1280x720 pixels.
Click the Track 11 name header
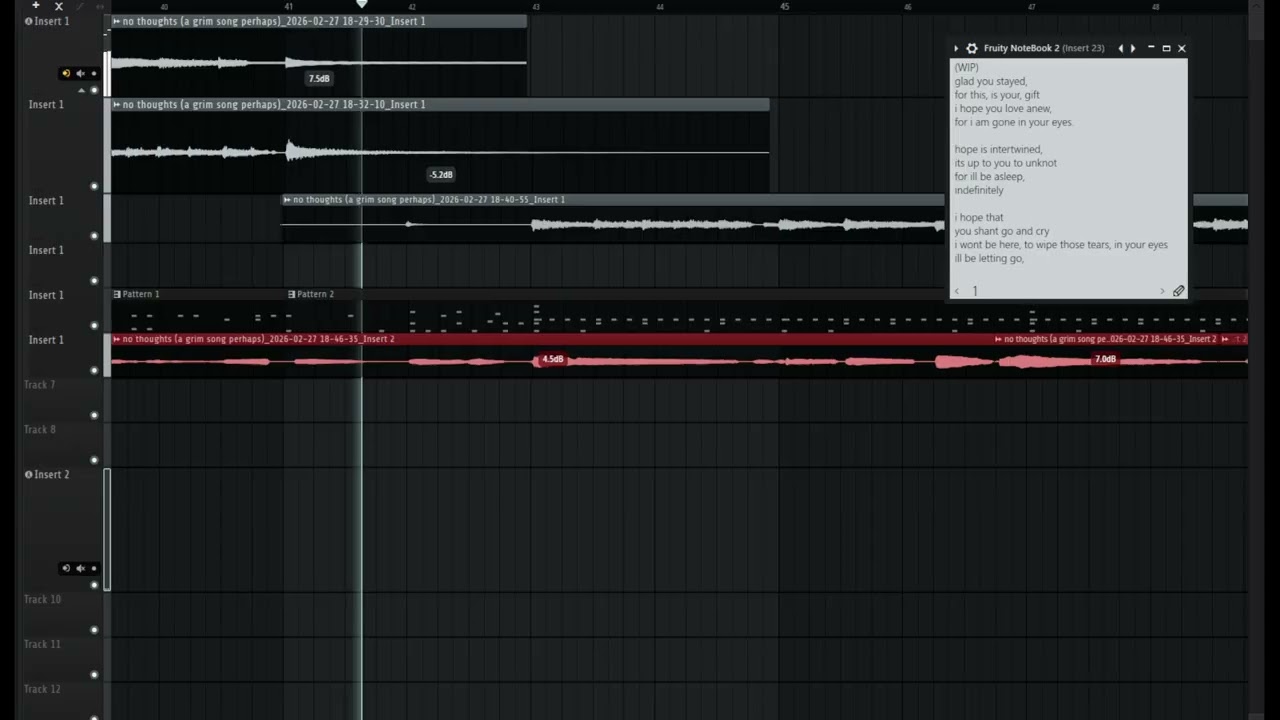43,644
